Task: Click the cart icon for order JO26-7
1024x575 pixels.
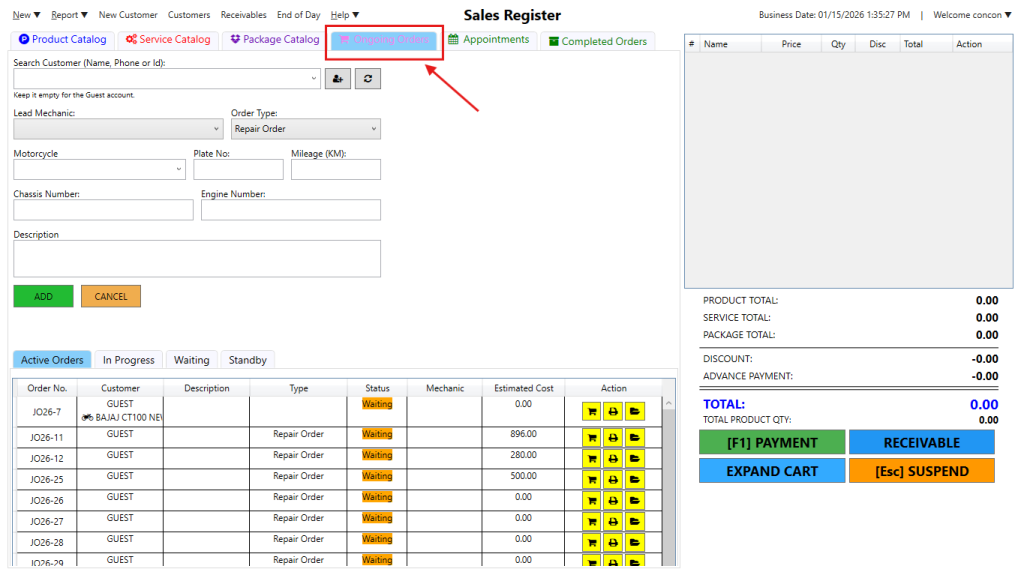Action: coord(591,411)
